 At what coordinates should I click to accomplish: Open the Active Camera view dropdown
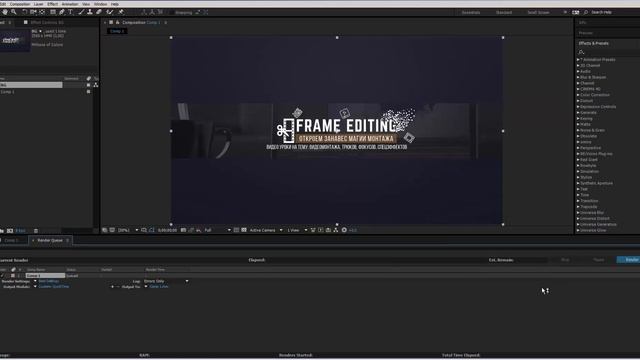click(x=266, y=231)
